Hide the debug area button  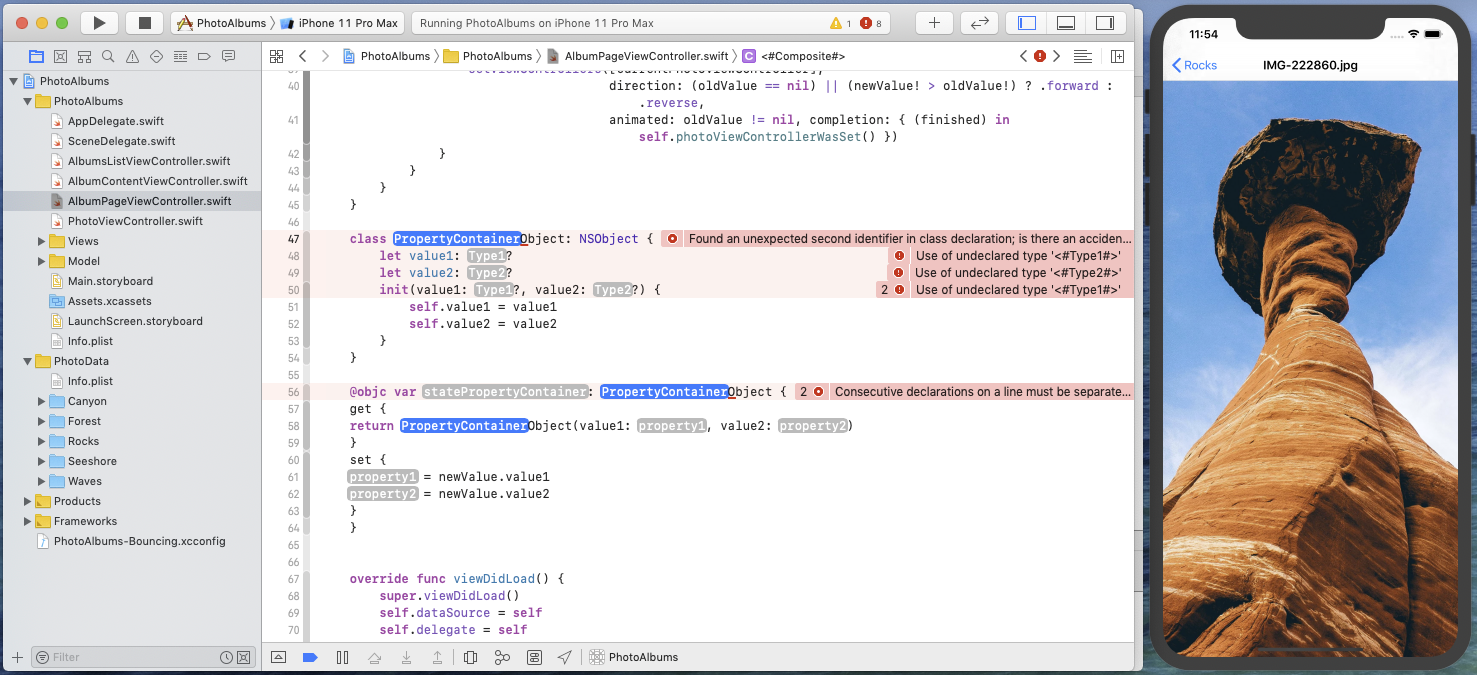pyautogui.click(x=278, y=657)
